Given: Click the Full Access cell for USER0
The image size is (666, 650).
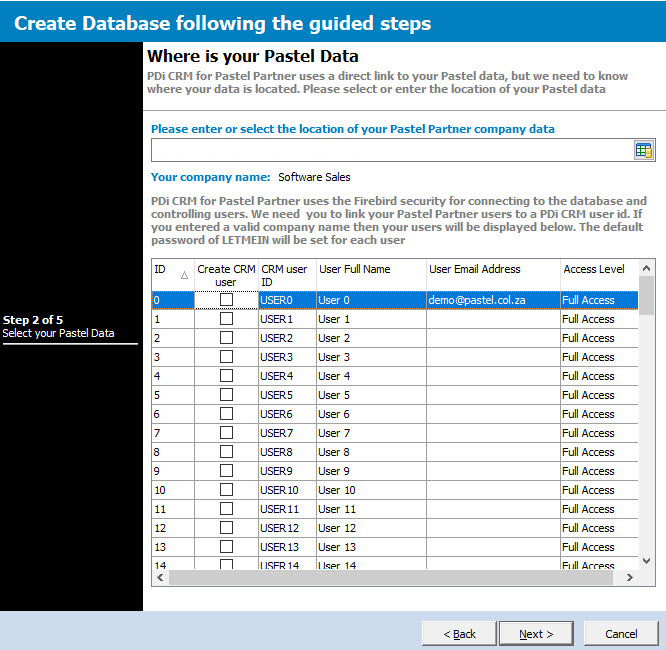Looking at the screenshot, I should click(599, 300).
